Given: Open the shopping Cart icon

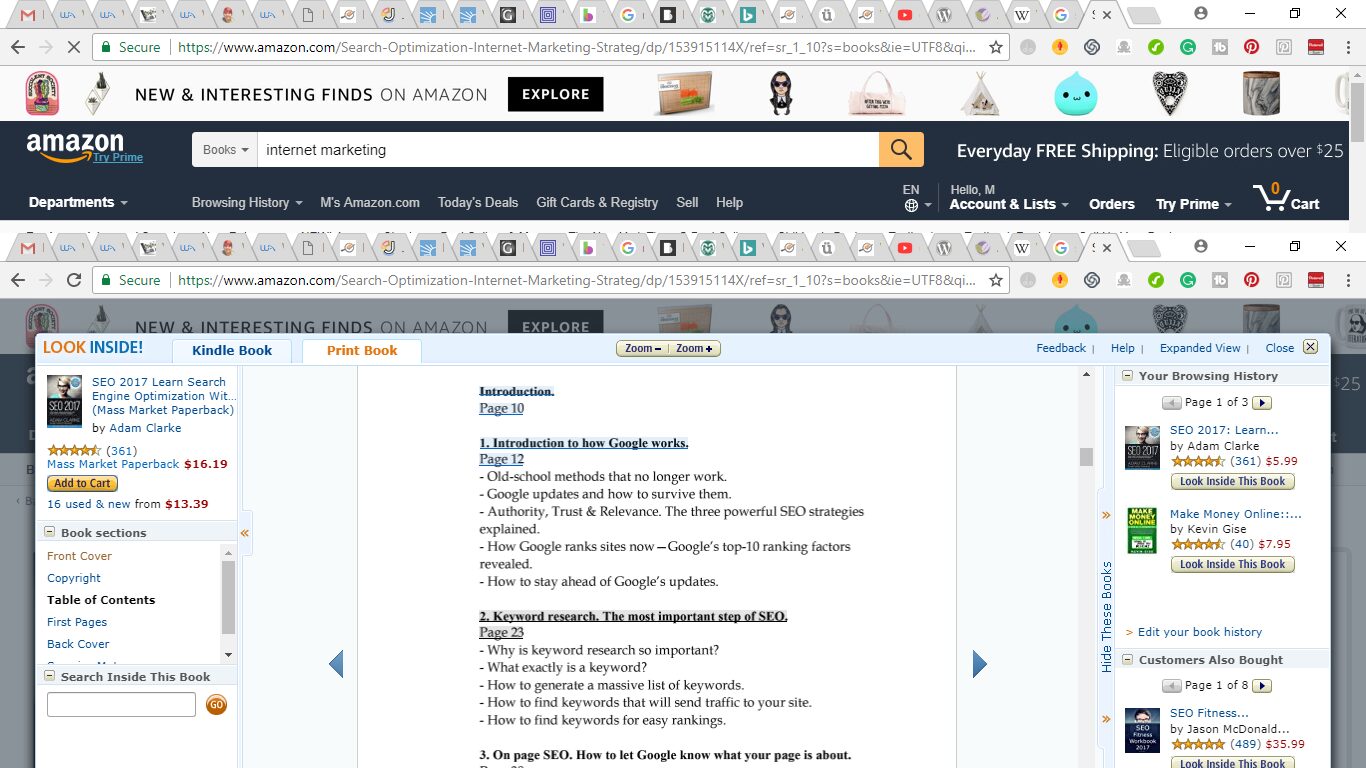Looking at the screenshot, I should pos(1286,197).
